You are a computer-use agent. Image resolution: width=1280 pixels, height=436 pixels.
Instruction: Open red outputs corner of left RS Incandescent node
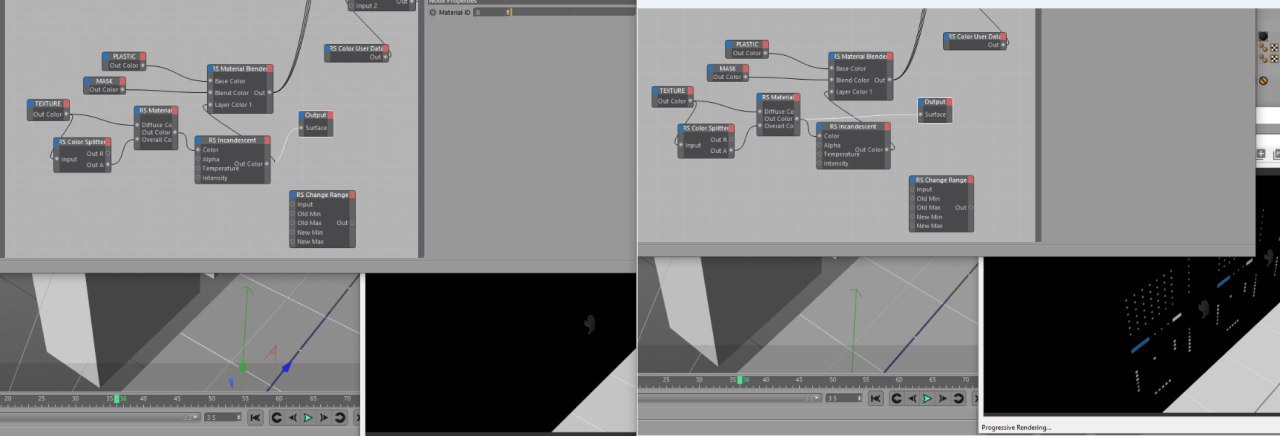point(267,140)
